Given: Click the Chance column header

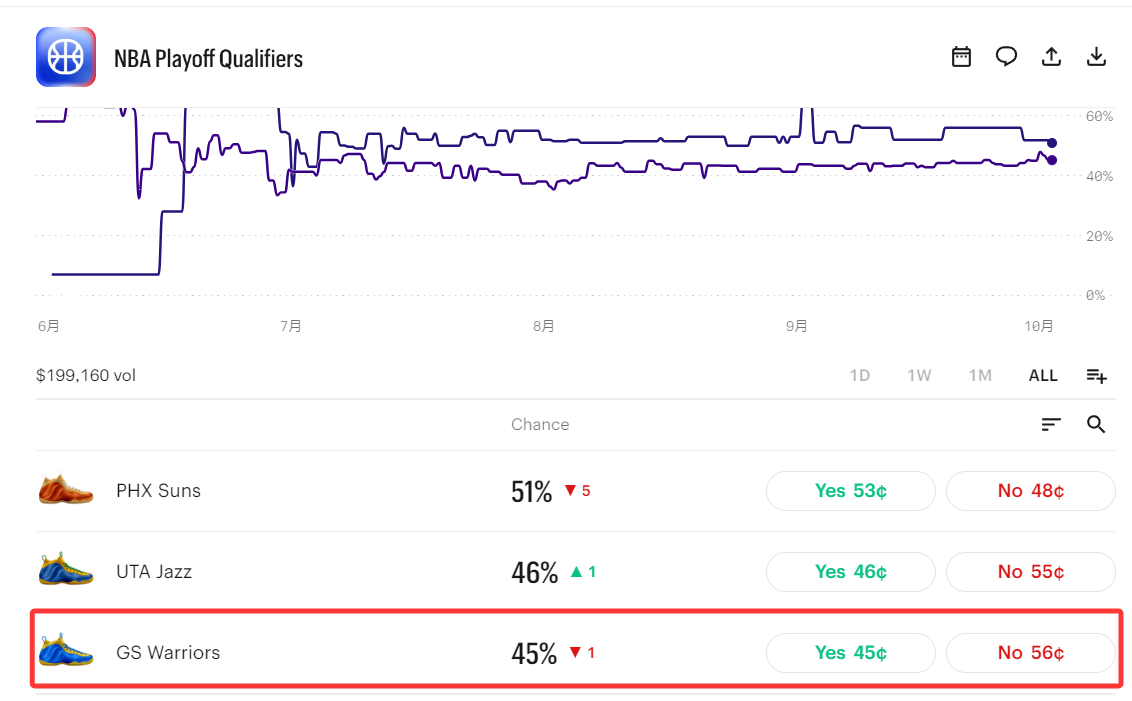Looking at the screenshot, I should 540,424.
